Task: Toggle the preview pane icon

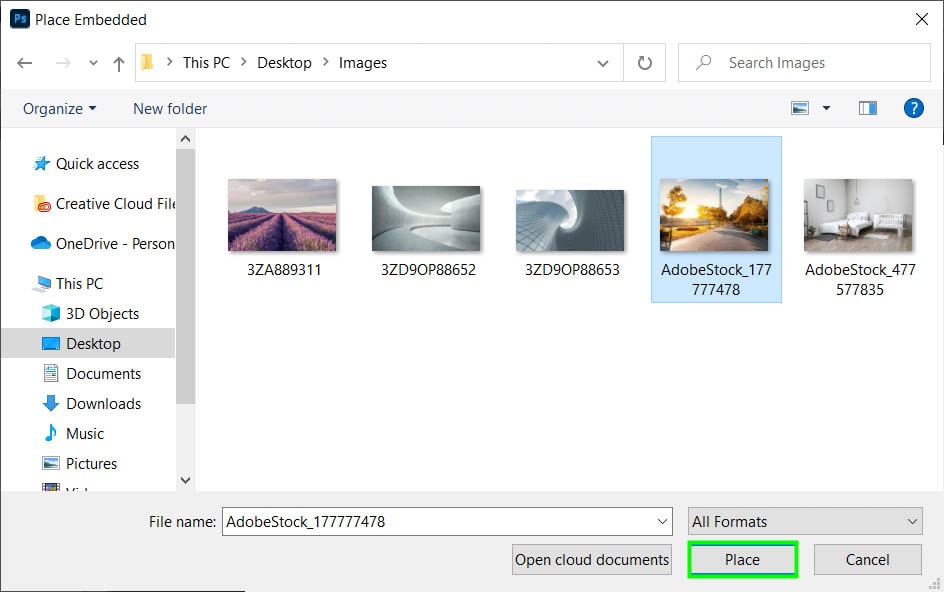Action: coord(868,108)
